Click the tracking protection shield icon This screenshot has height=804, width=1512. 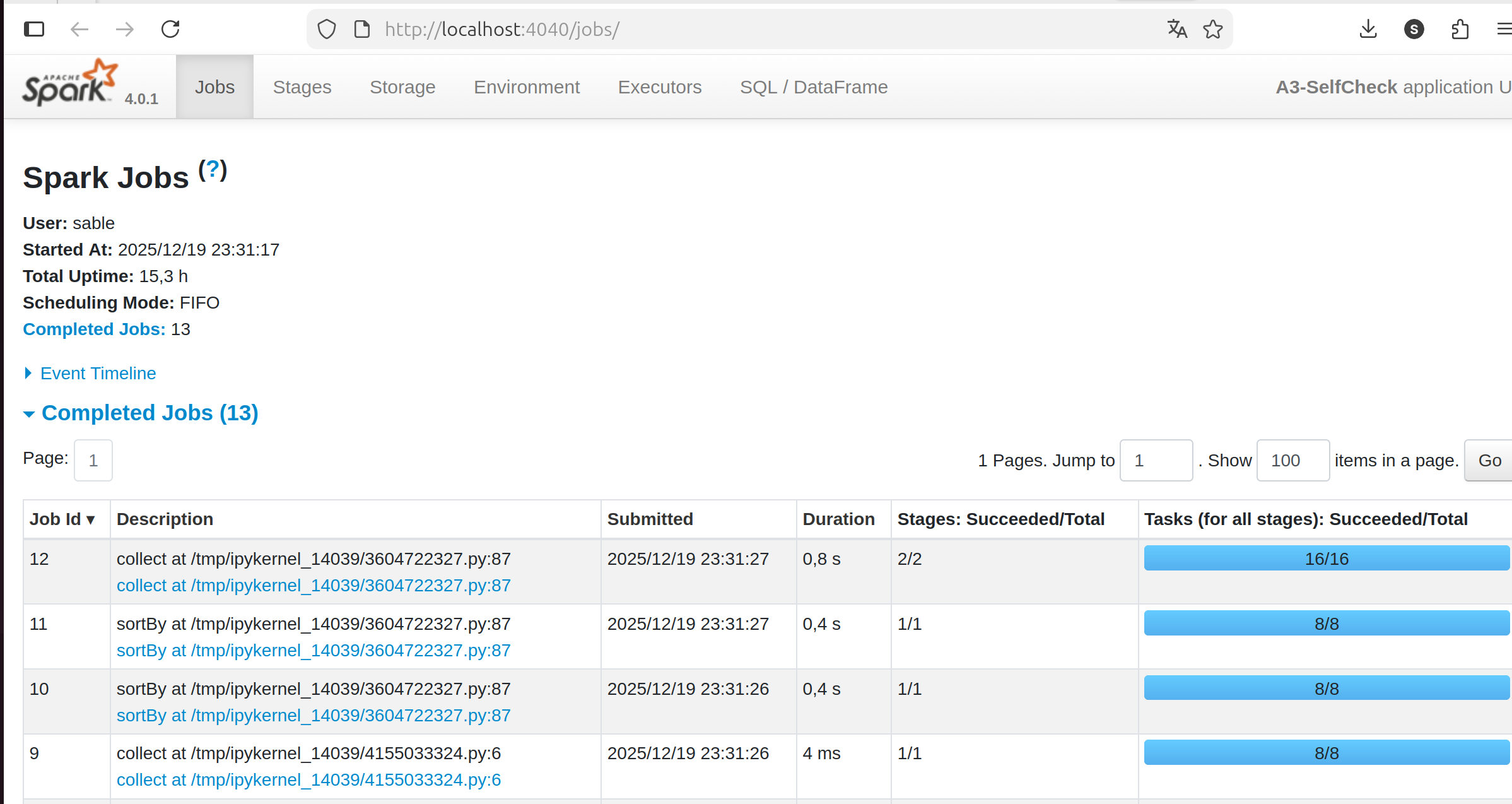(326, 29)
